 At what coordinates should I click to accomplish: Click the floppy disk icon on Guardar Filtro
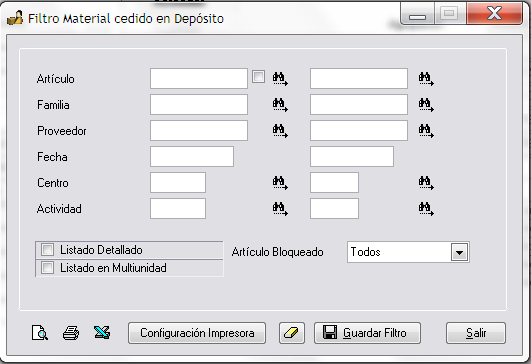click(x=330, y=333)
